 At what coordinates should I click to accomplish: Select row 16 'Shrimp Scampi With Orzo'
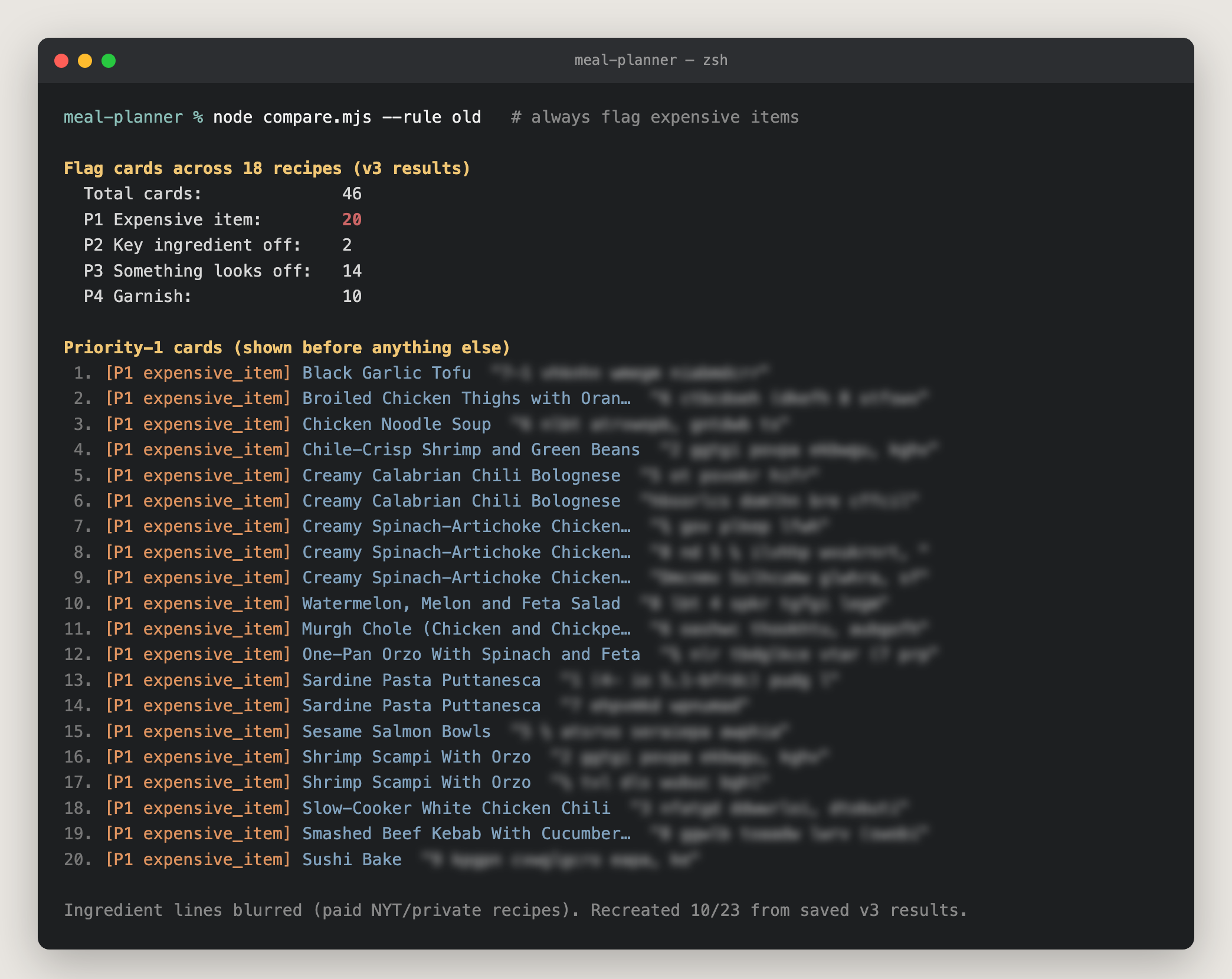(x=447, y=757)
